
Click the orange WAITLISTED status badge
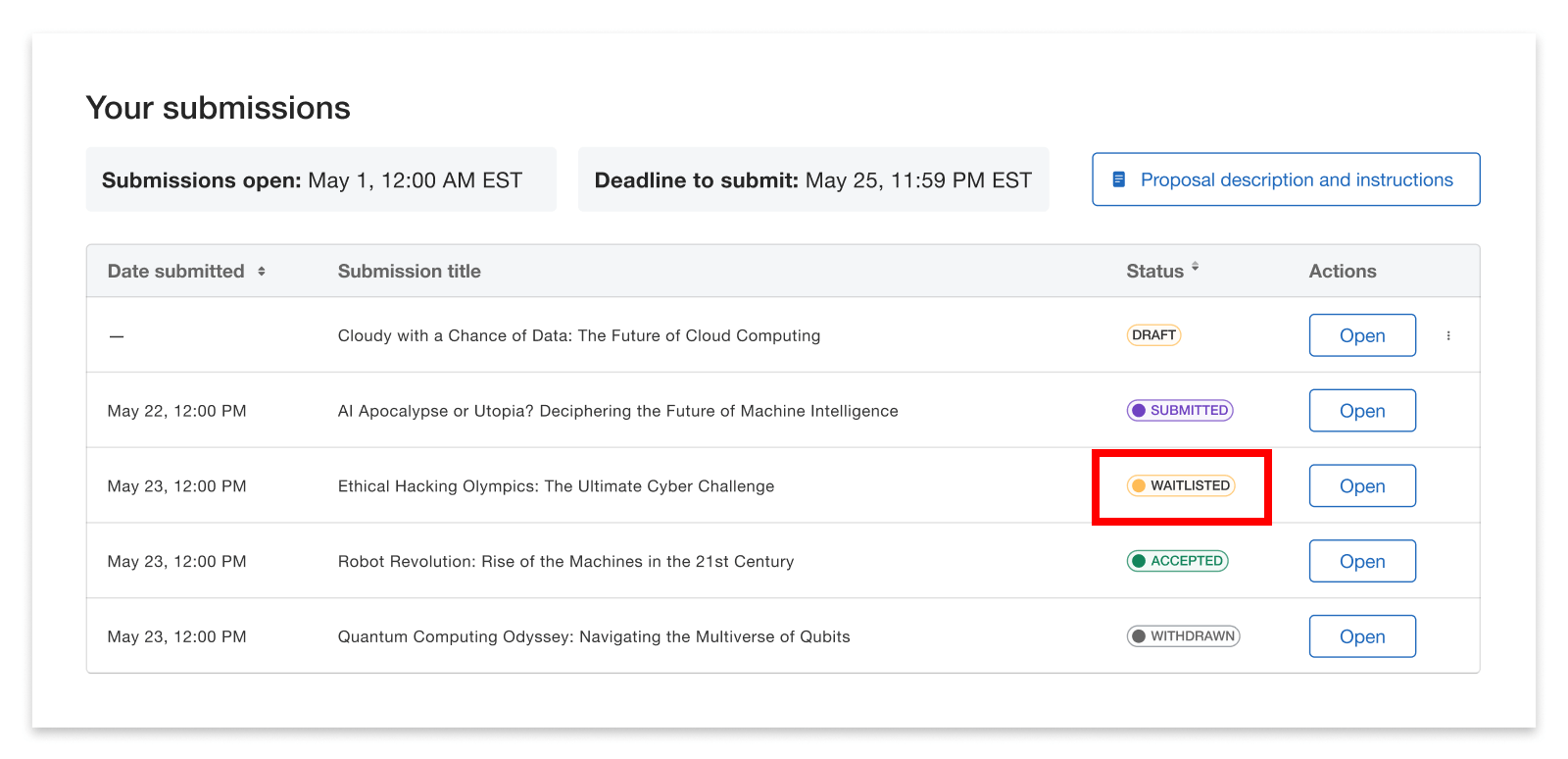click(x=1181, y=485)
